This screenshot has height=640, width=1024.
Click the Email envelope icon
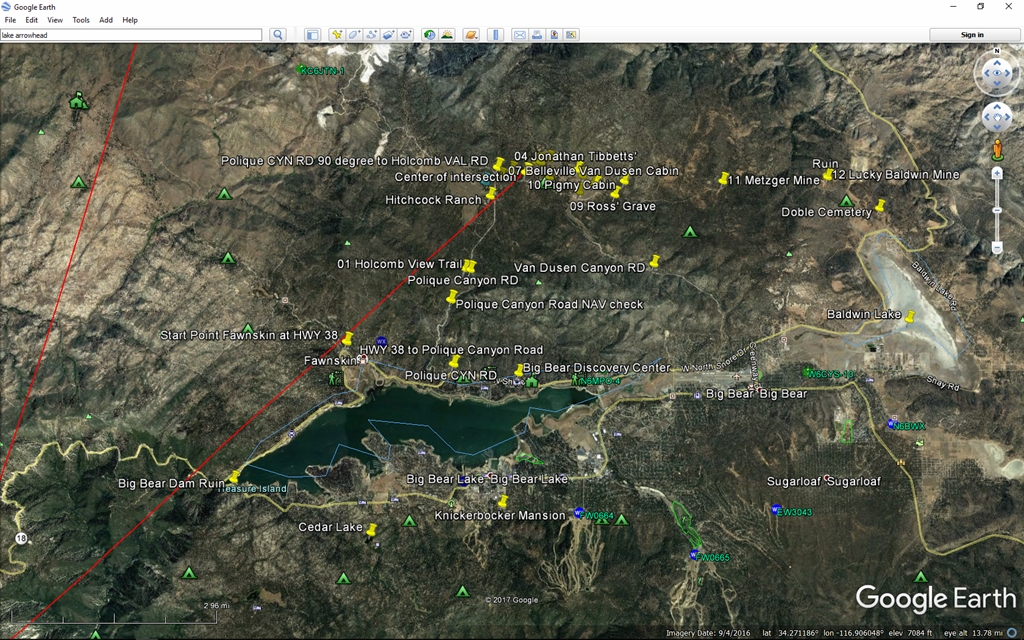coord(519,35)
